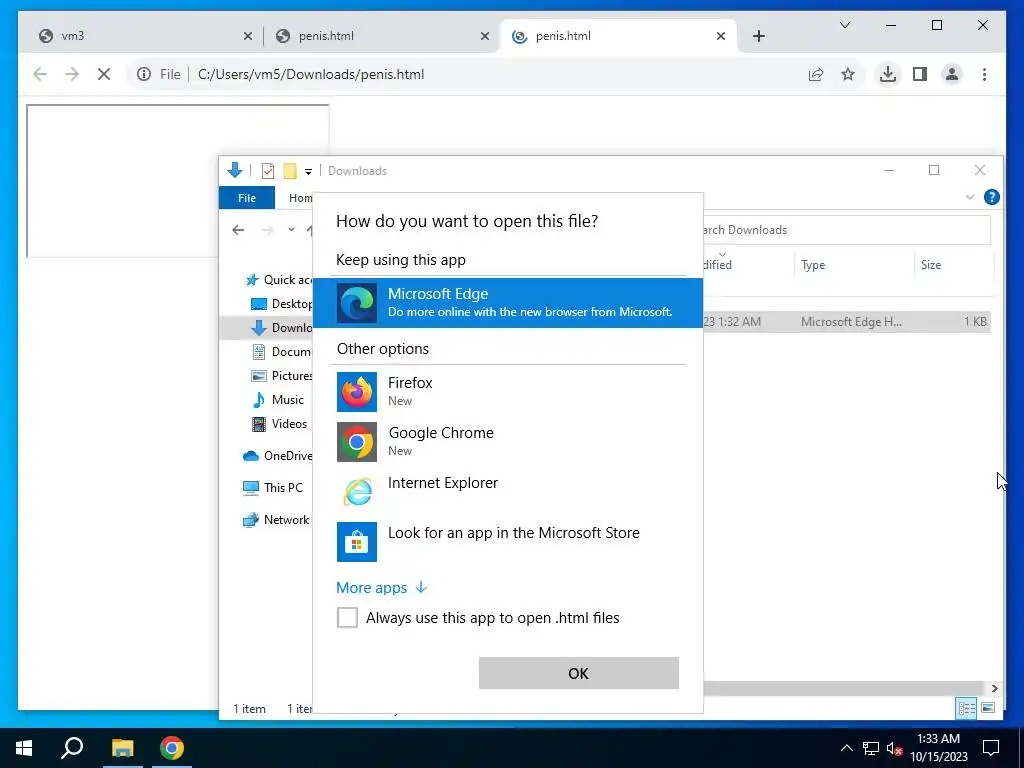Switch Explorer to details view
This screenshot has width=1024, height=768.
click(966, 708)
